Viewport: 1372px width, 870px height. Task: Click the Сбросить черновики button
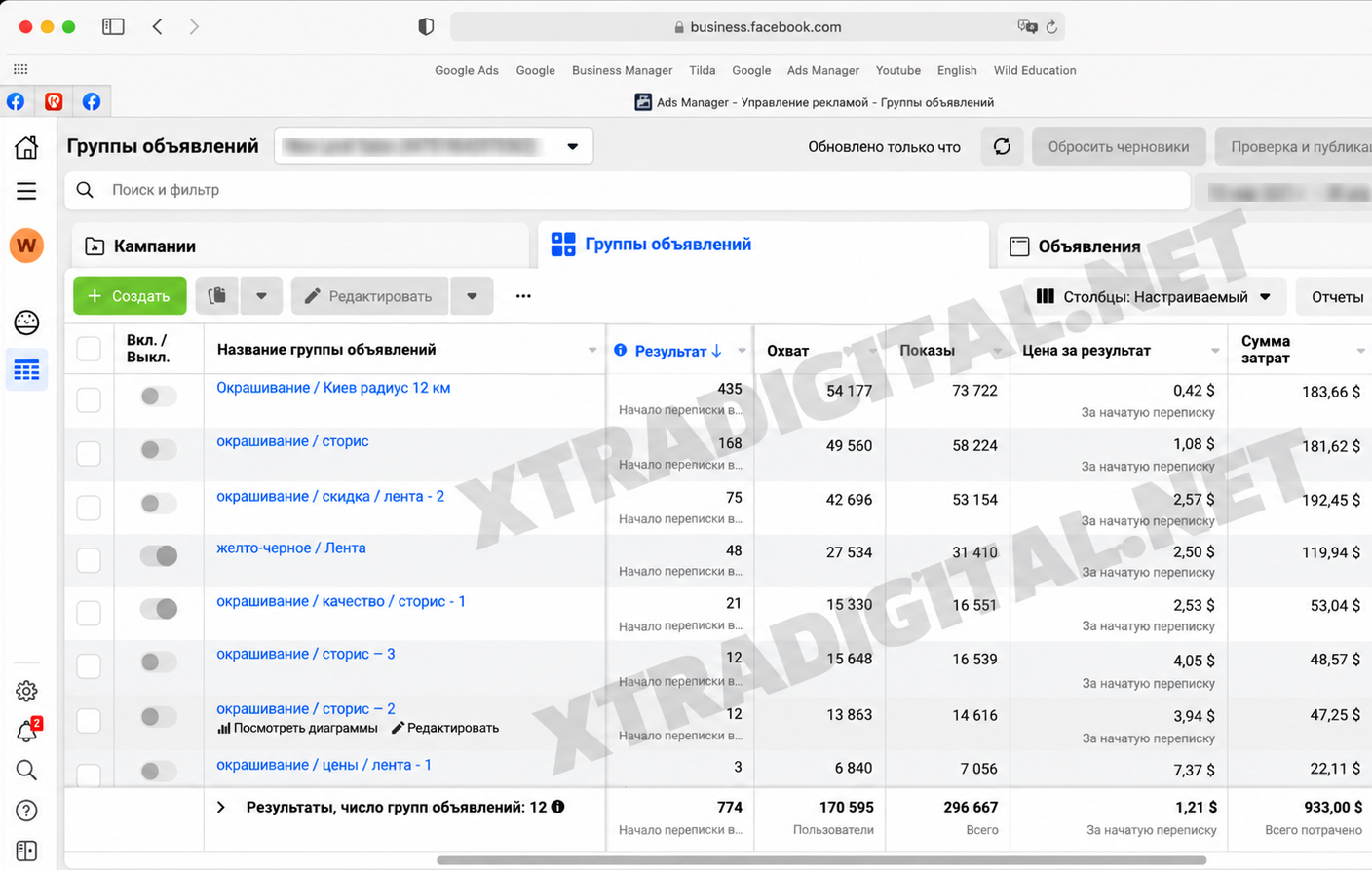point(1119,146)
